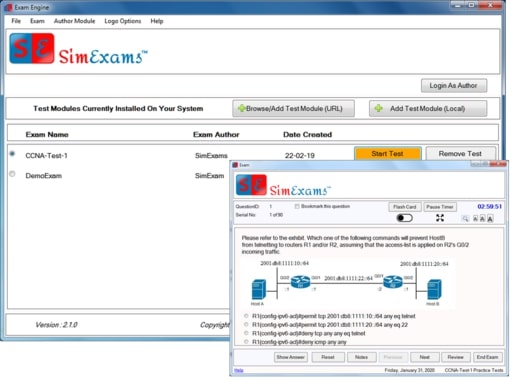Click the End Exam button

[x=487, y=357]
